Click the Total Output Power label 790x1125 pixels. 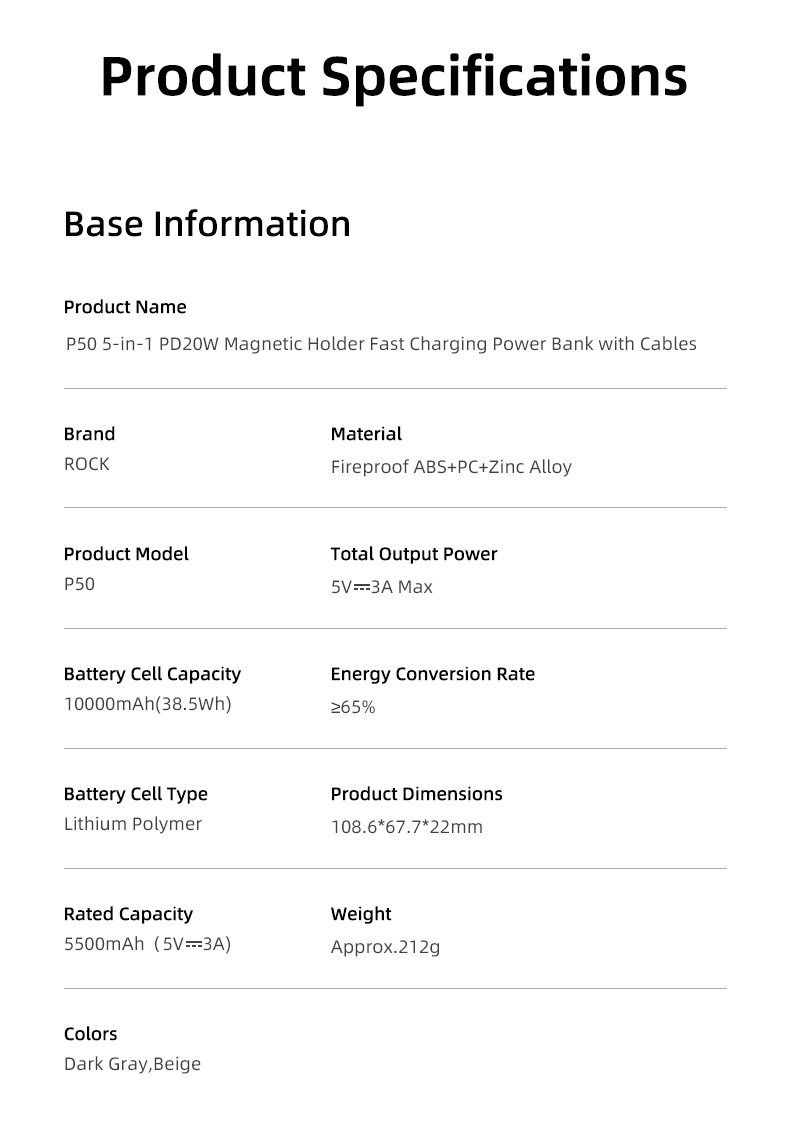tap(414, 554)
